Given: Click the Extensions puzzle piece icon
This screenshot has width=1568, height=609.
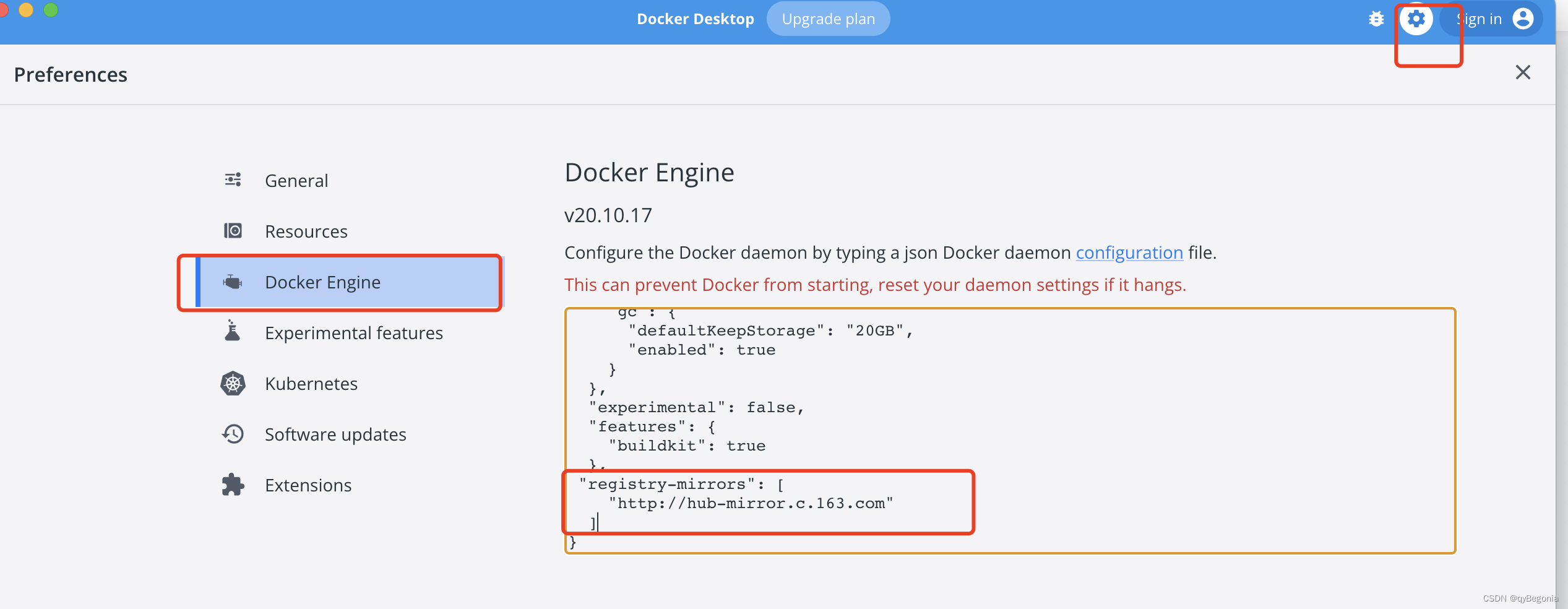Looking at the screenshot, I should 233,485.
